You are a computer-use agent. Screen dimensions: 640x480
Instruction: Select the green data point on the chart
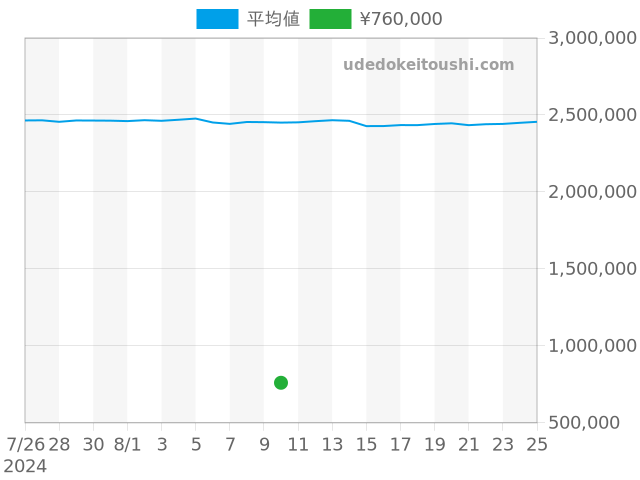click(x=281, y=382)
